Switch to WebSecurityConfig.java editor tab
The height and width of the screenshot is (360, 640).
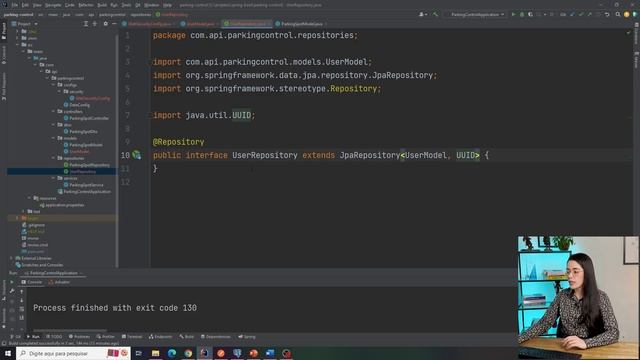pyautogui.click(x=149, y=24)
